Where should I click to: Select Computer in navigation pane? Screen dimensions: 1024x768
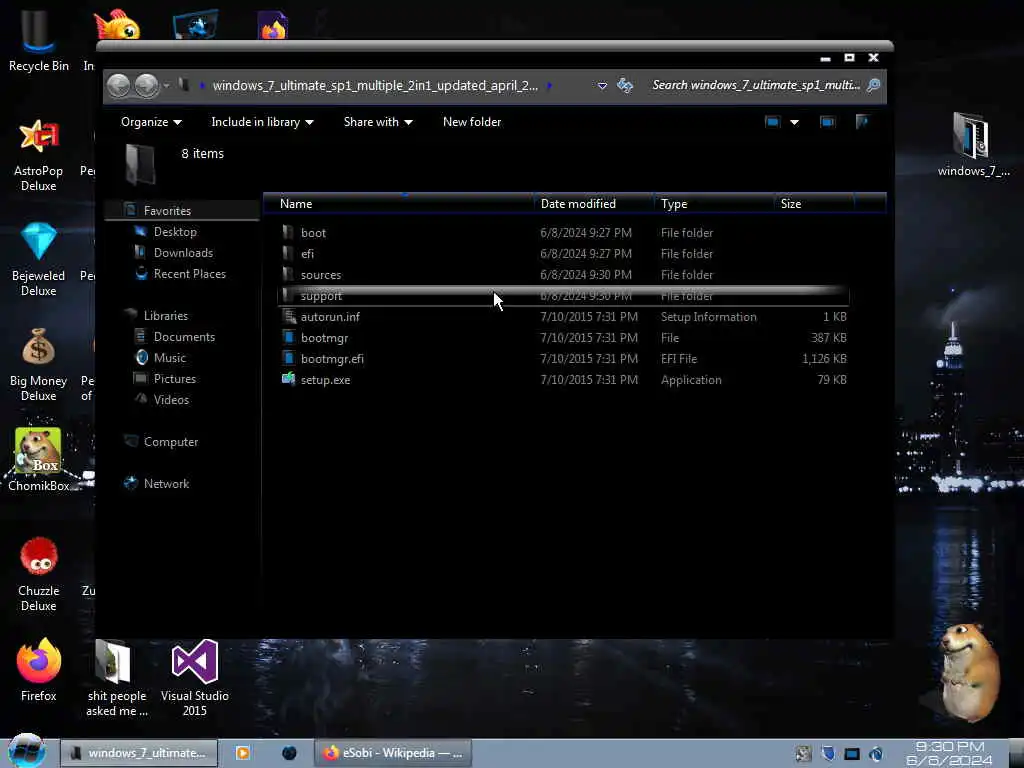point(170,442)
